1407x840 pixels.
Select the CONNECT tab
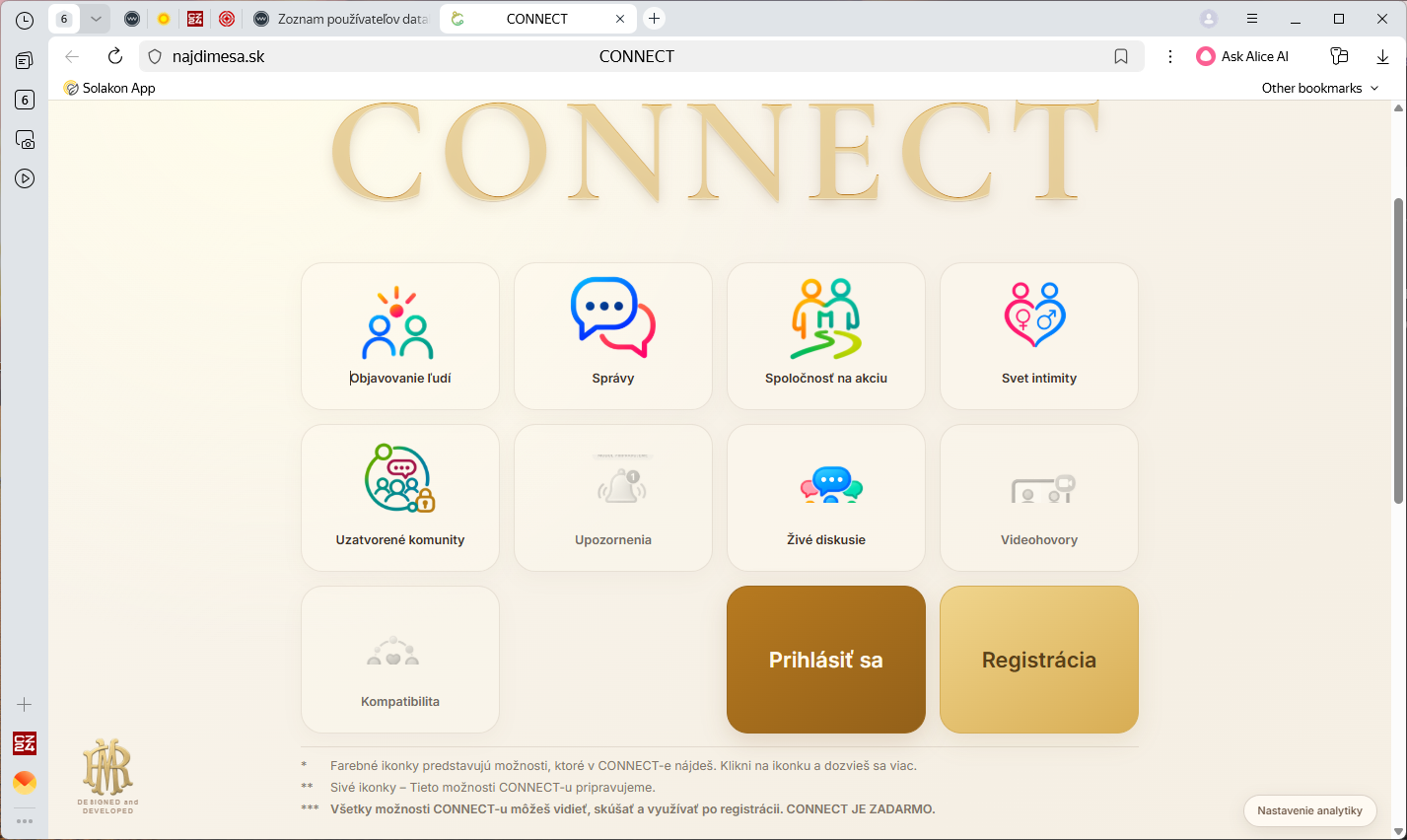coord(537,19)
